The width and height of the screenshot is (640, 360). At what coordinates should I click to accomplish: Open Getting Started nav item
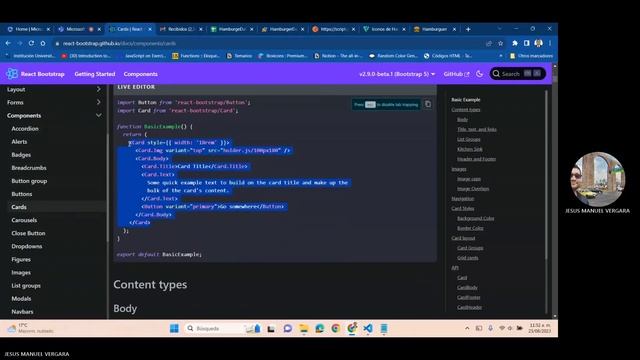95,74
